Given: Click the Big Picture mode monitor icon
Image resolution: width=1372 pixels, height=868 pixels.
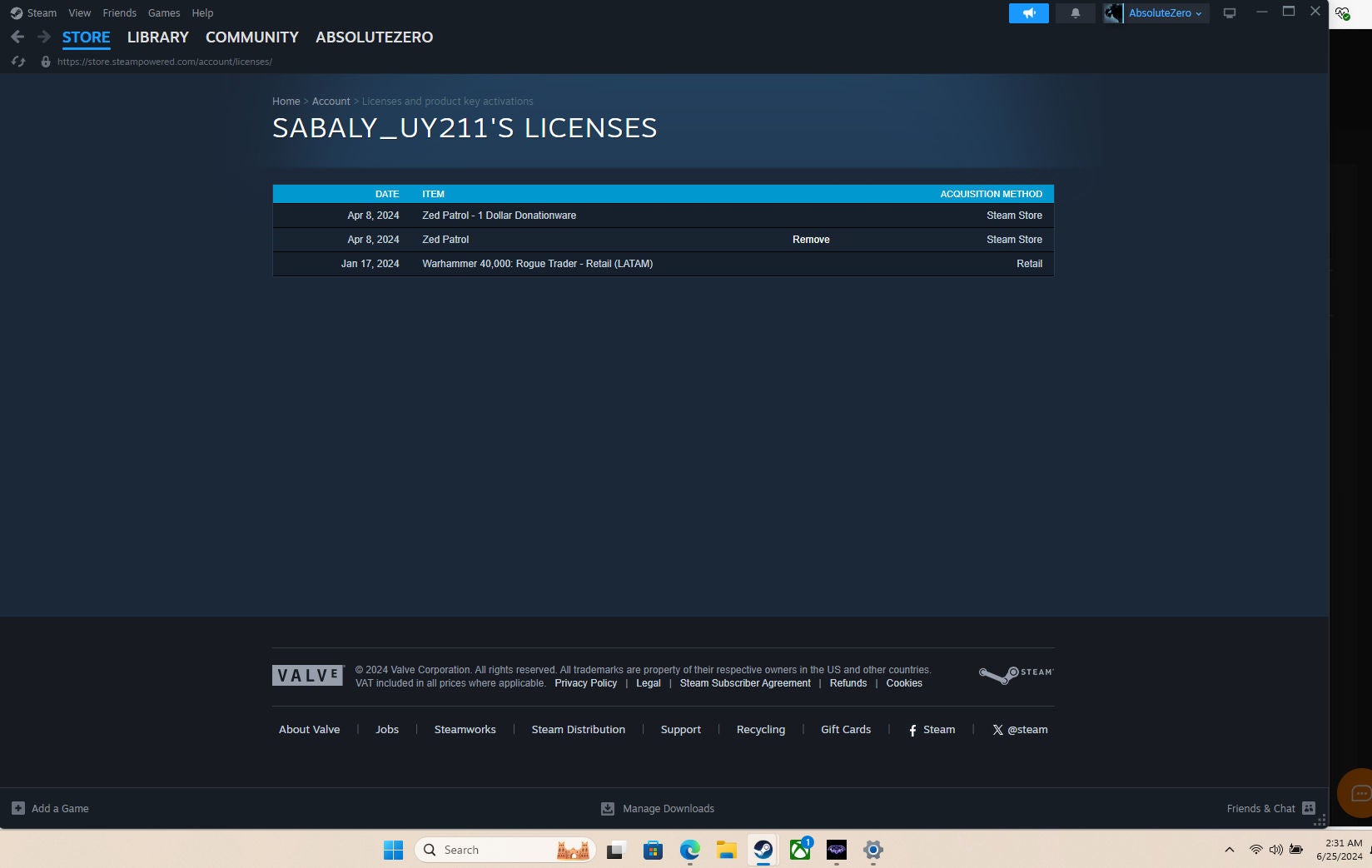Looking at the screenshot, I should point(1229,13).
